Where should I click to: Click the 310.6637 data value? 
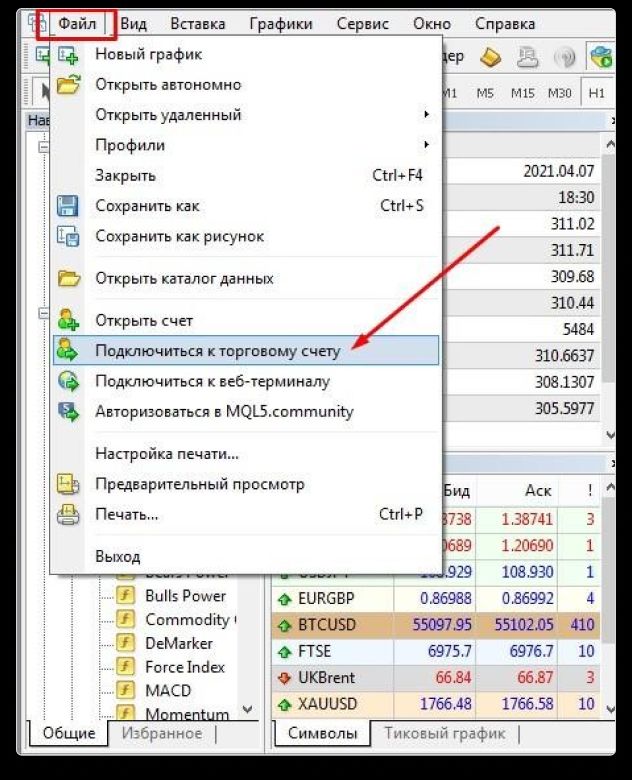click(x=564, y=356)
